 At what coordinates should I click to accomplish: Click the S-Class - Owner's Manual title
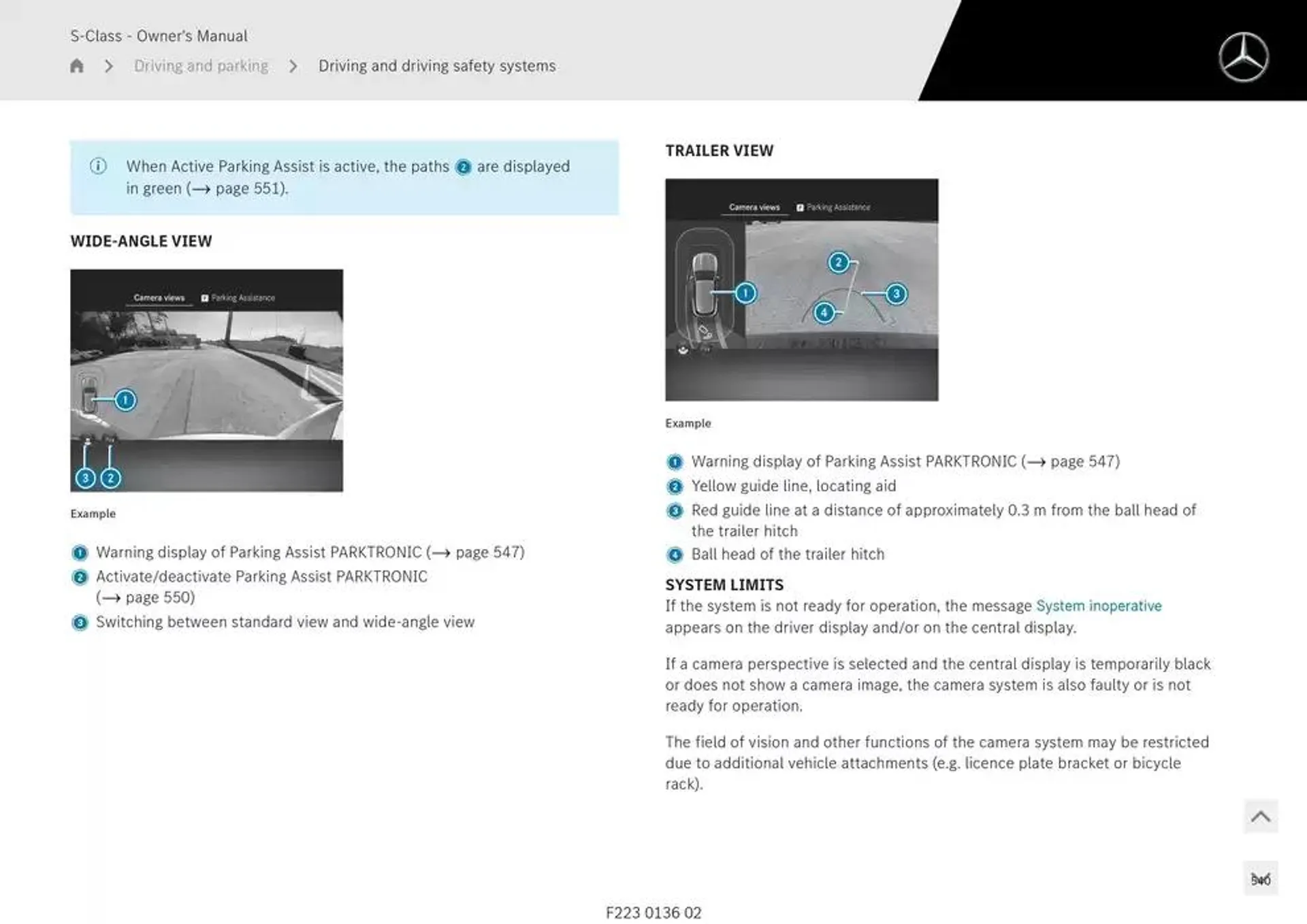pos(159,36)
